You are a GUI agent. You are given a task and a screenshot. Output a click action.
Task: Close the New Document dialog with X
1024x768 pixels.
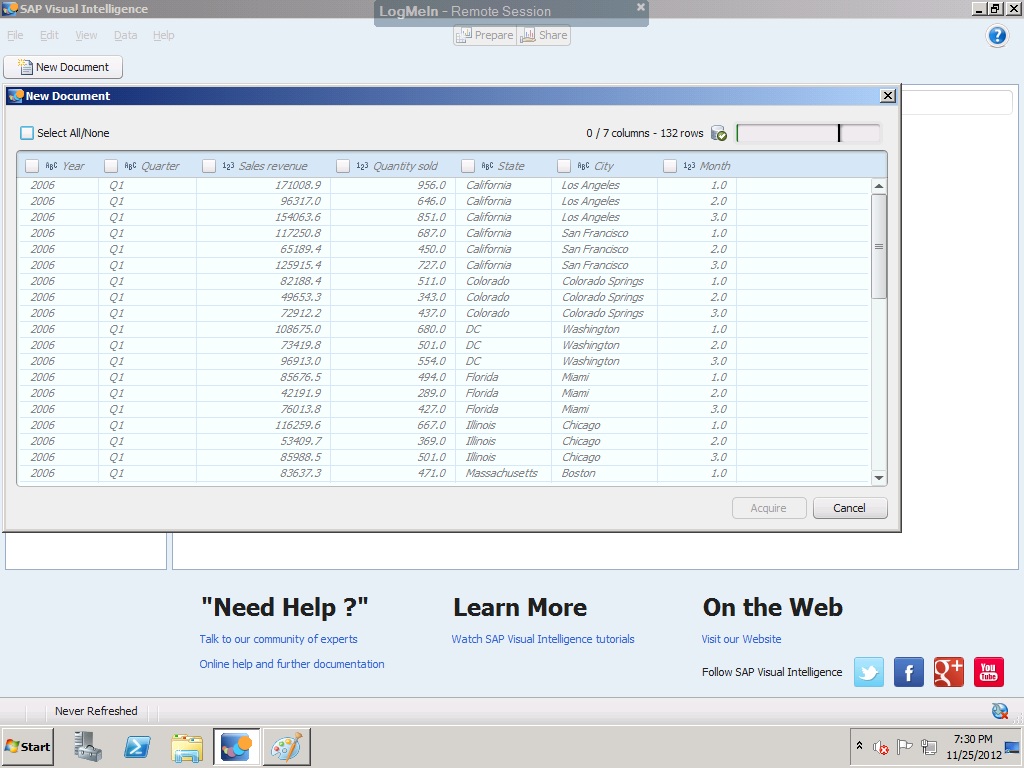pos(888,96)
